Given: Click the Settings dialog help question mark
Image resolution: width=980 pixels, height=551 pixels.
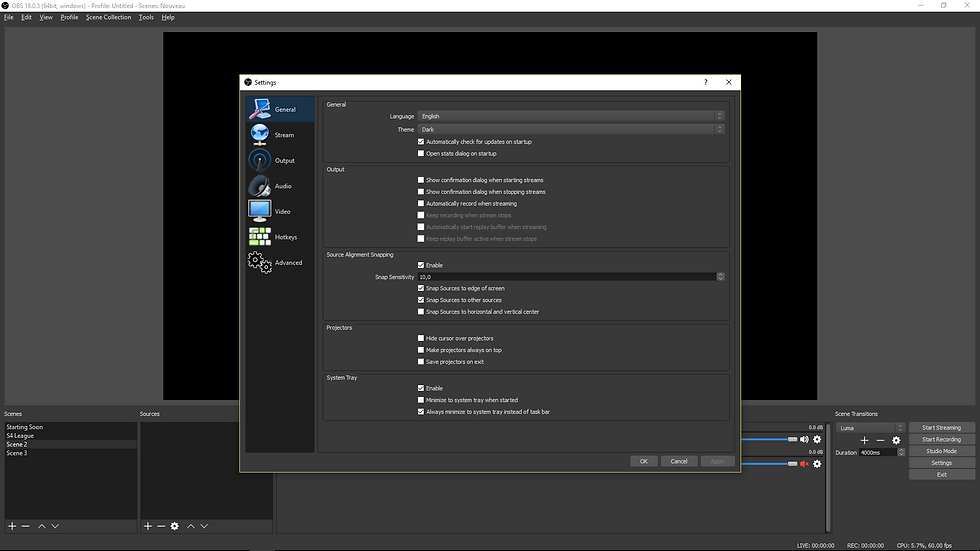Looking at the screenshot, I should (706, 82).
